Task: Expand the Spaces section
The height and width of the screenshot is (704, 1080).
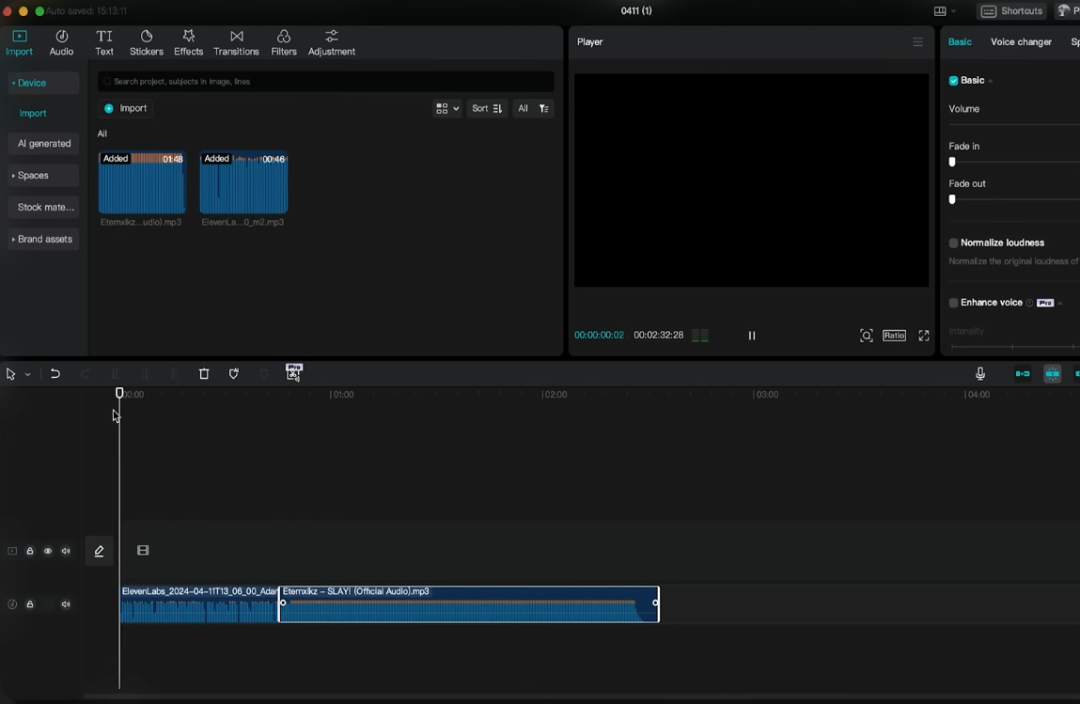Action: 43,176
